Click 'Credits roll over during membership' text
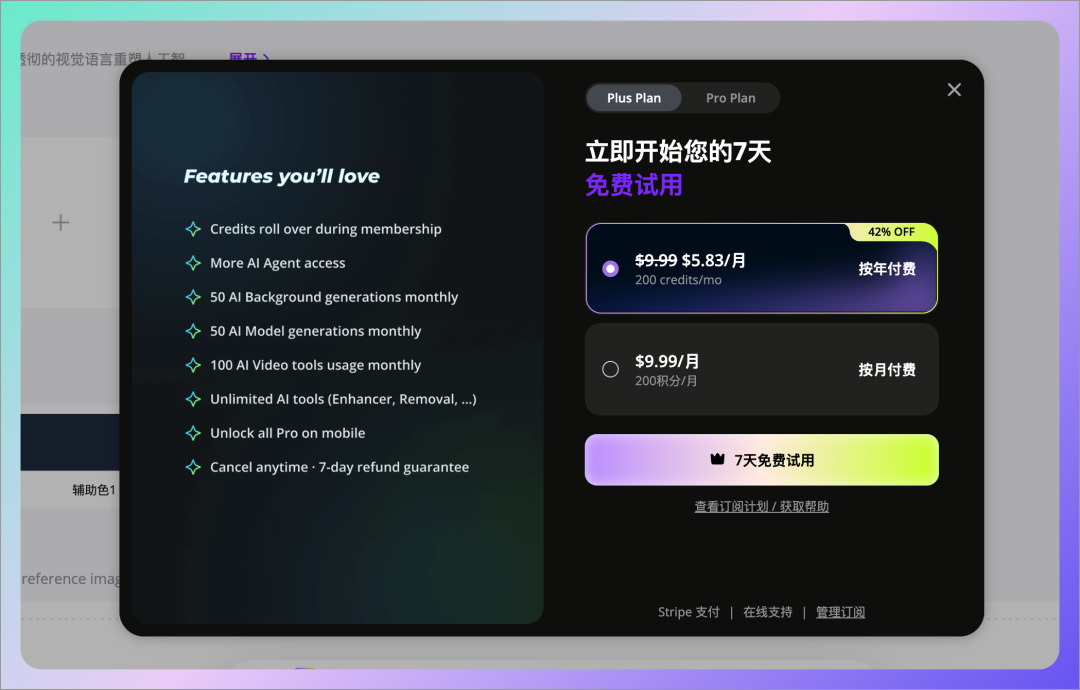 point(326,229)
